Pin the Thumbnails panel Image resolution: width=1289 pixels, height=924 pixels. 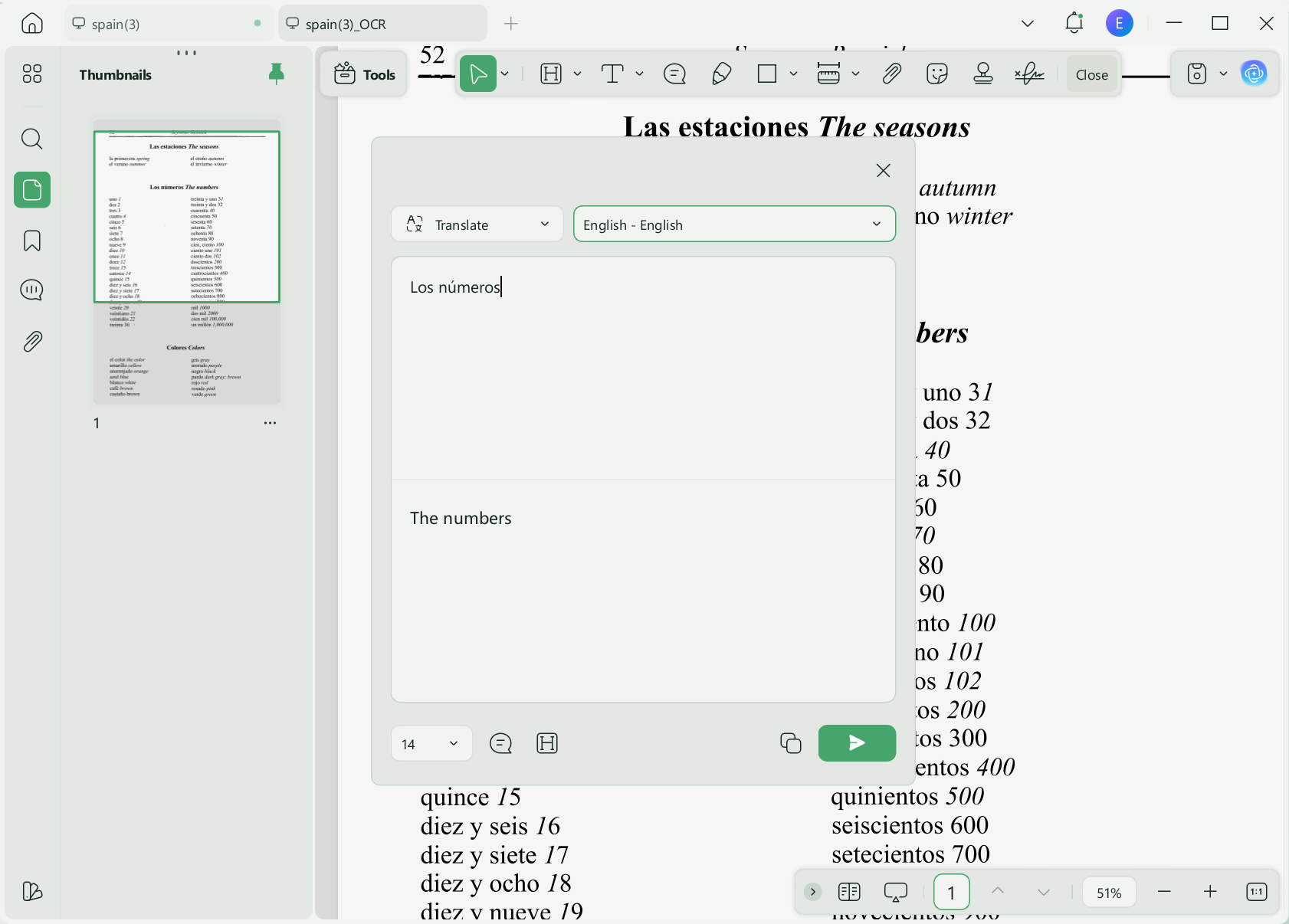pos(277,74)
